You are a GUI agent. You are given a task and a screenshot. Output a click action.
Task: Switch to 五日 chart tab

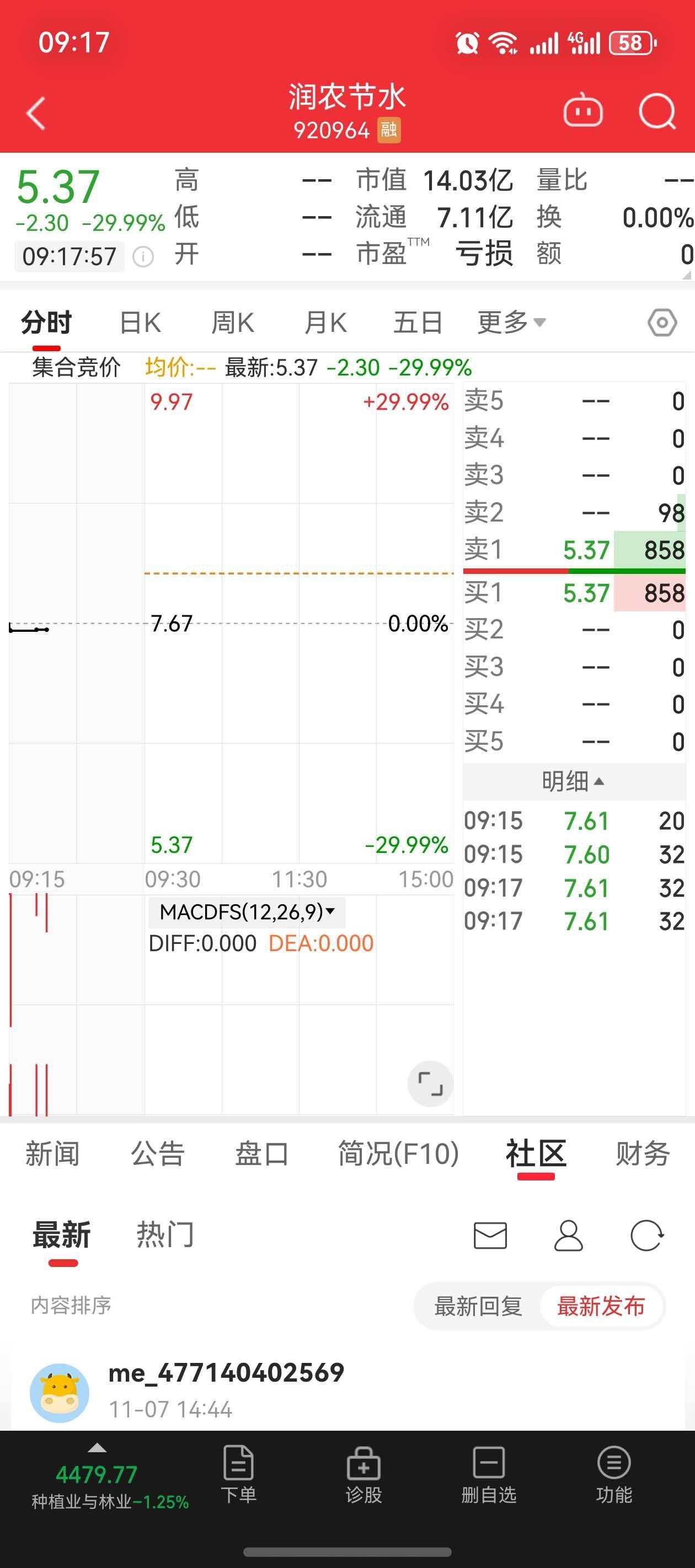pos(418,323)
